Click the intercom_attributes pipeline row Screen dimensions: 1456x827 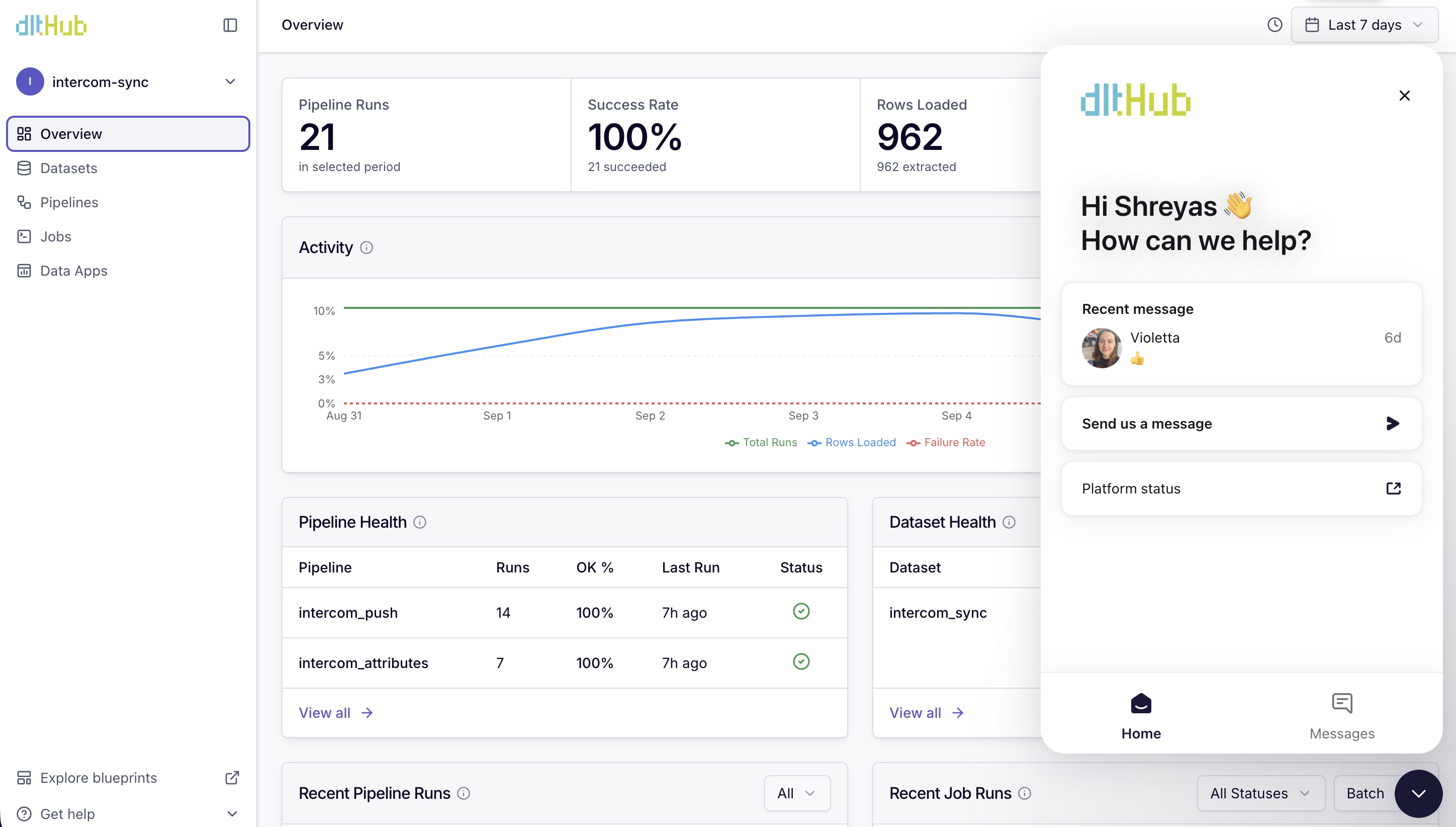pos(565,663)
